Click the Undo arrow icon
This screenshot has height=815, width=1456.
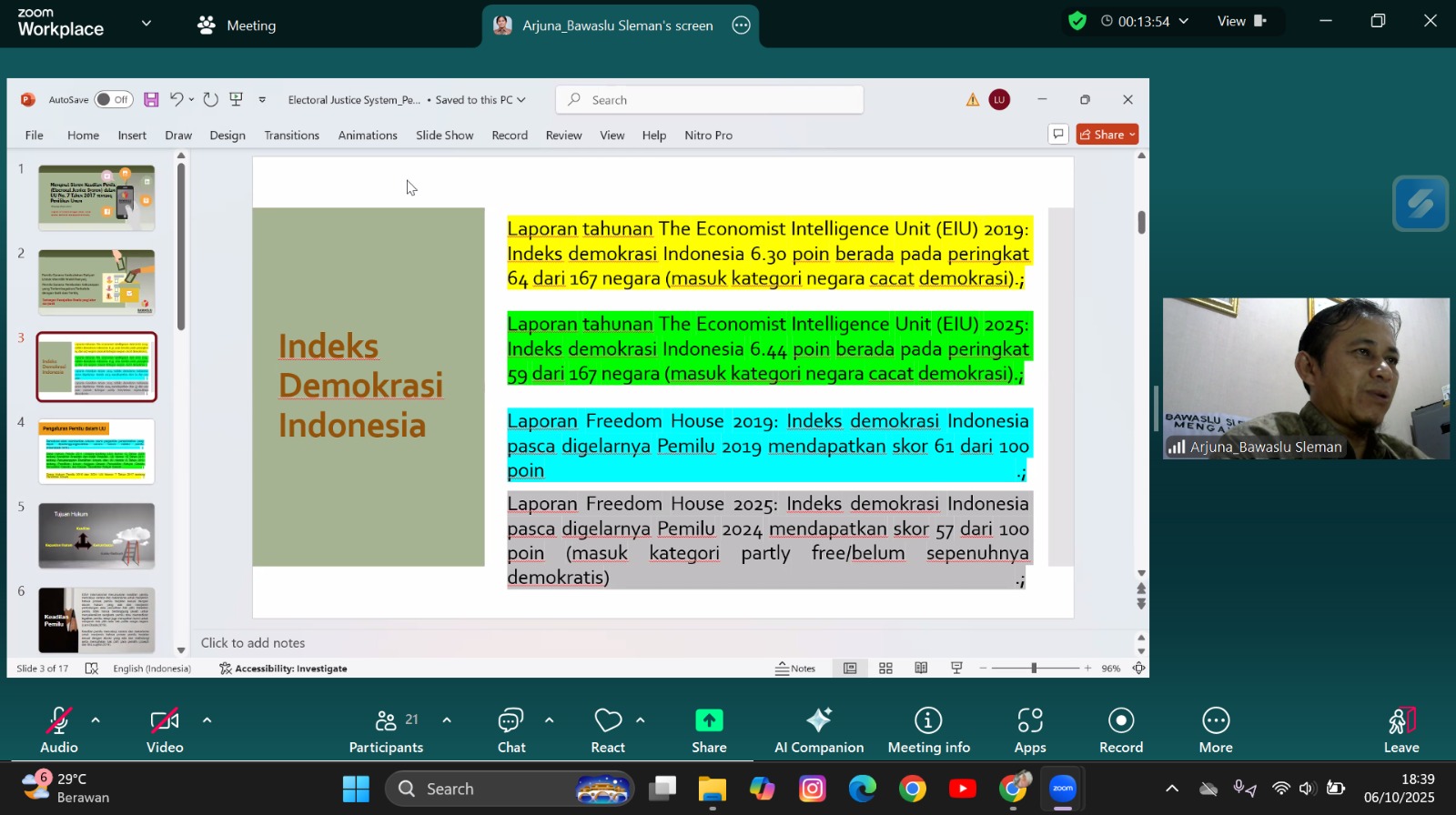pos(177,99)
